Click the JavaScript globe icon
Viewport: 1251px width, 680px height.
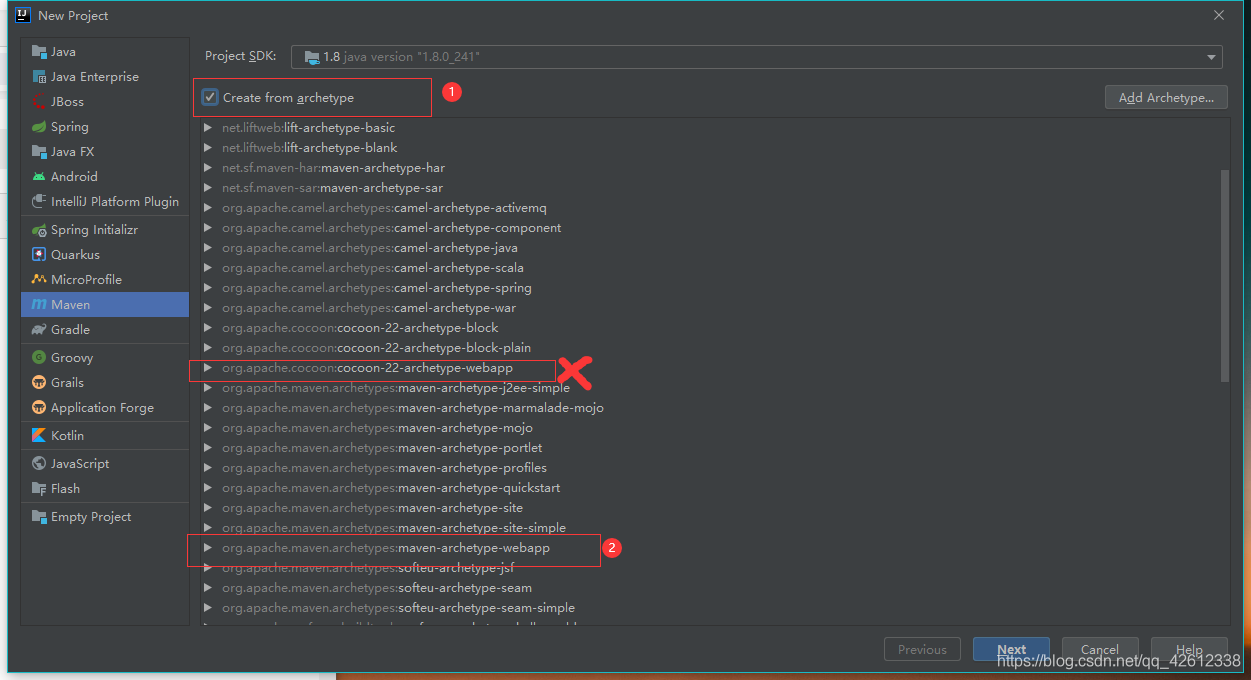39,464
